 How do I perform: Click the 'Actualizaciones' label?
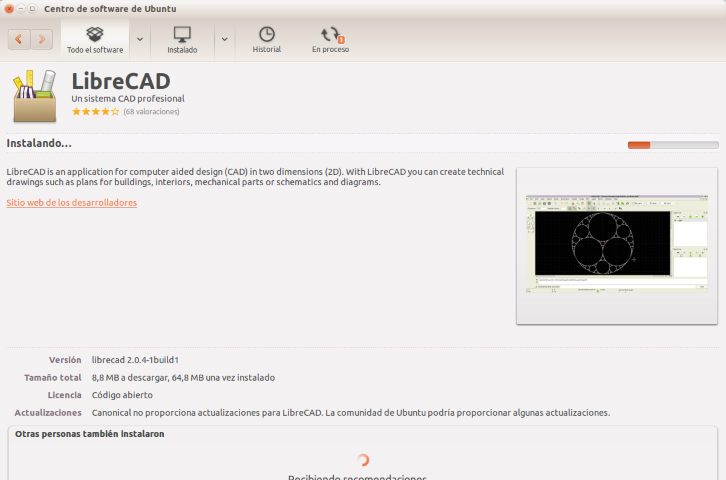48,413
